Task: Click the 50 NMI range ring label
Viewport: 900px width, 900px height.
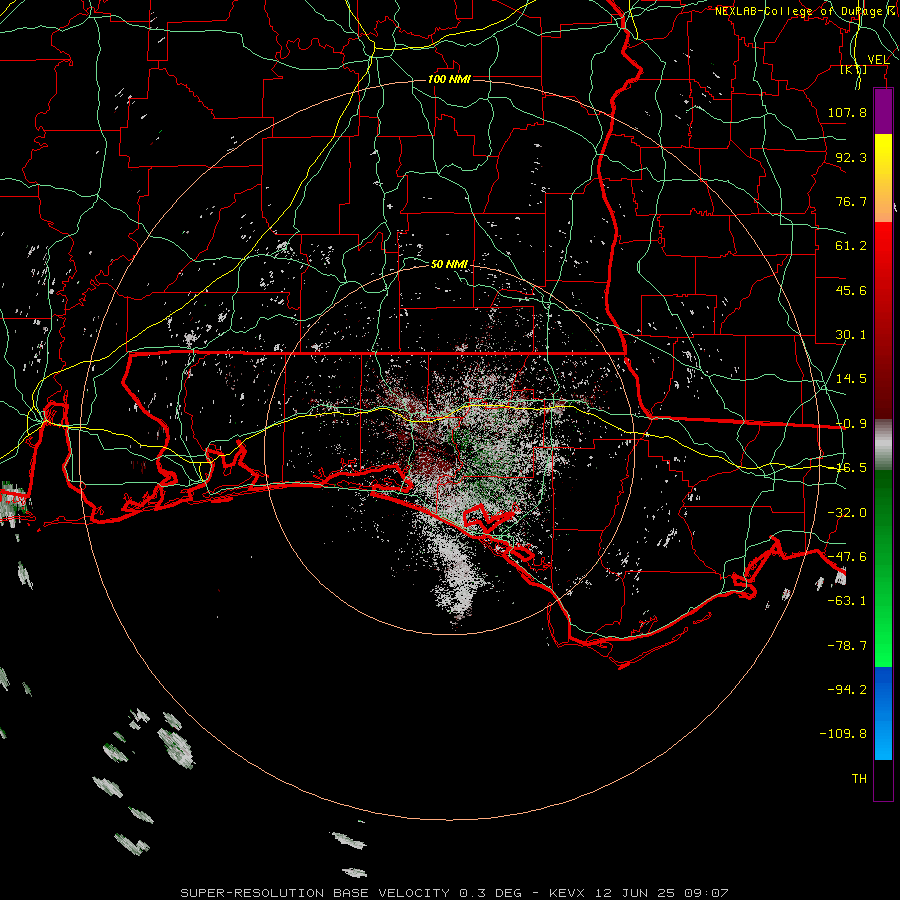Action: [x=449, y=264]
